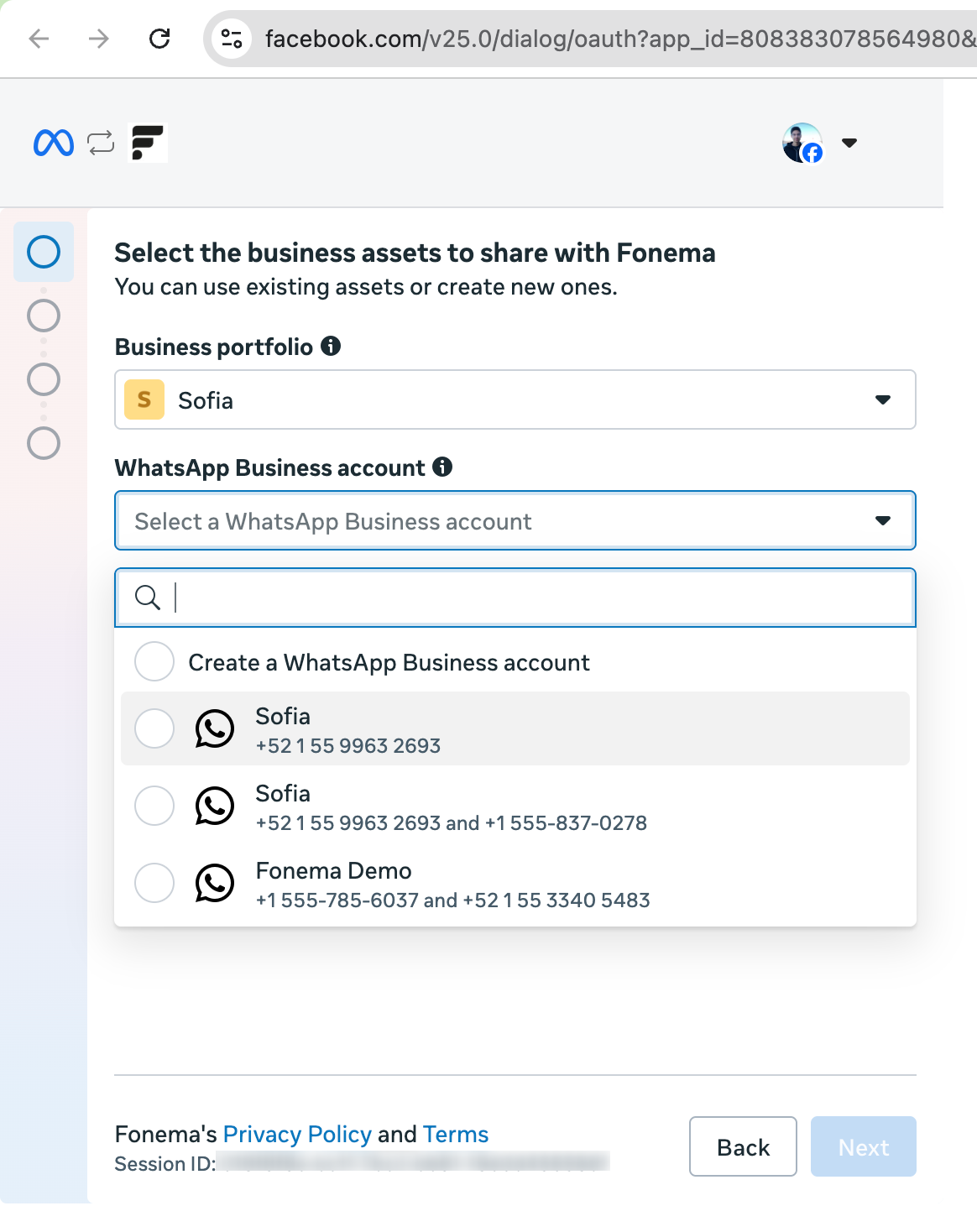Image resolution: width=977 pixels, height=1232 pixels.
Task: Select radio for Sofia with two numbers
Action: tap(154, 806)
